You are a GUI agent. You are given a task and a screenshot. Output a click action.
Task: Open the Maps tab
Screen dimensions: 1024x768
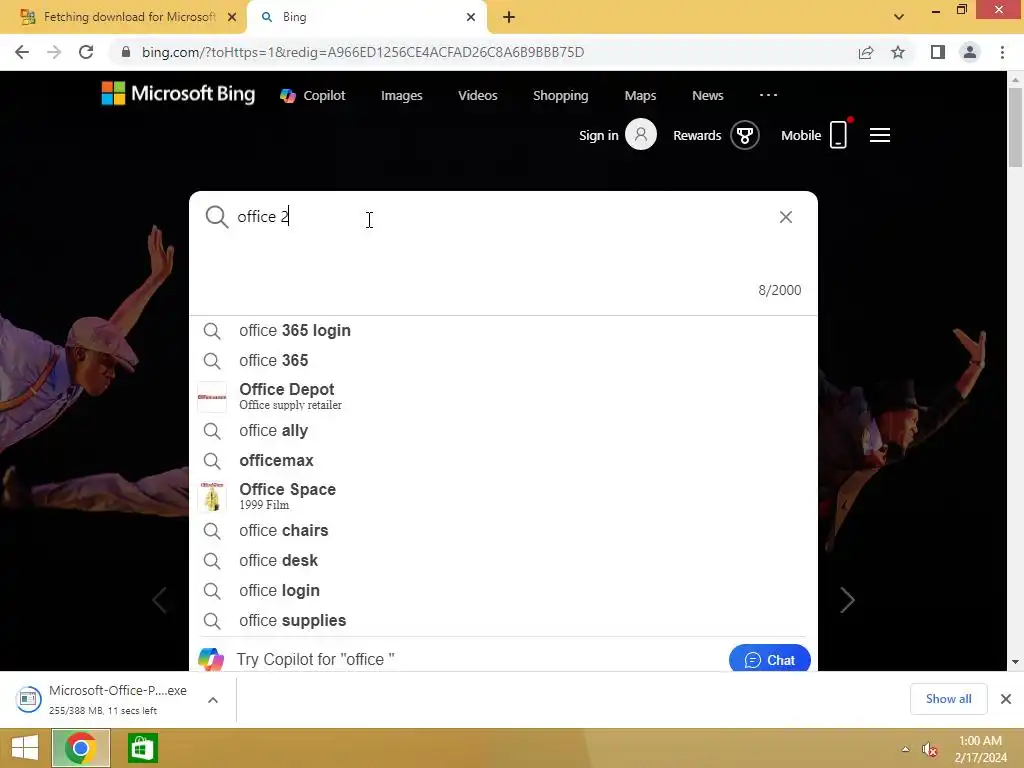pyautogui.click(x=640, y=95)
